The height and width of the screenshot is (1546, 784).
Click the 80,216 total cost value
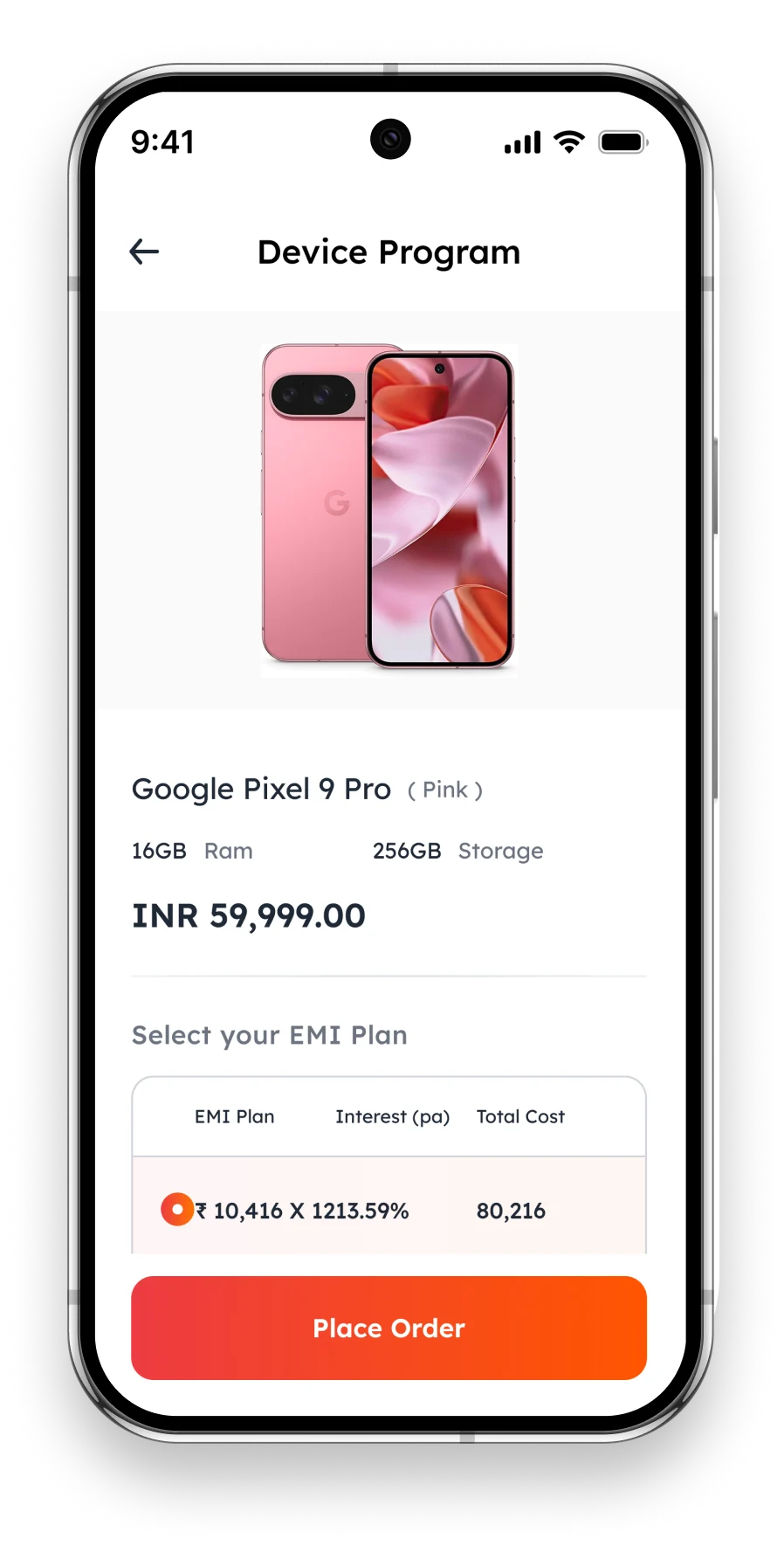click(x=511, y=1211)
